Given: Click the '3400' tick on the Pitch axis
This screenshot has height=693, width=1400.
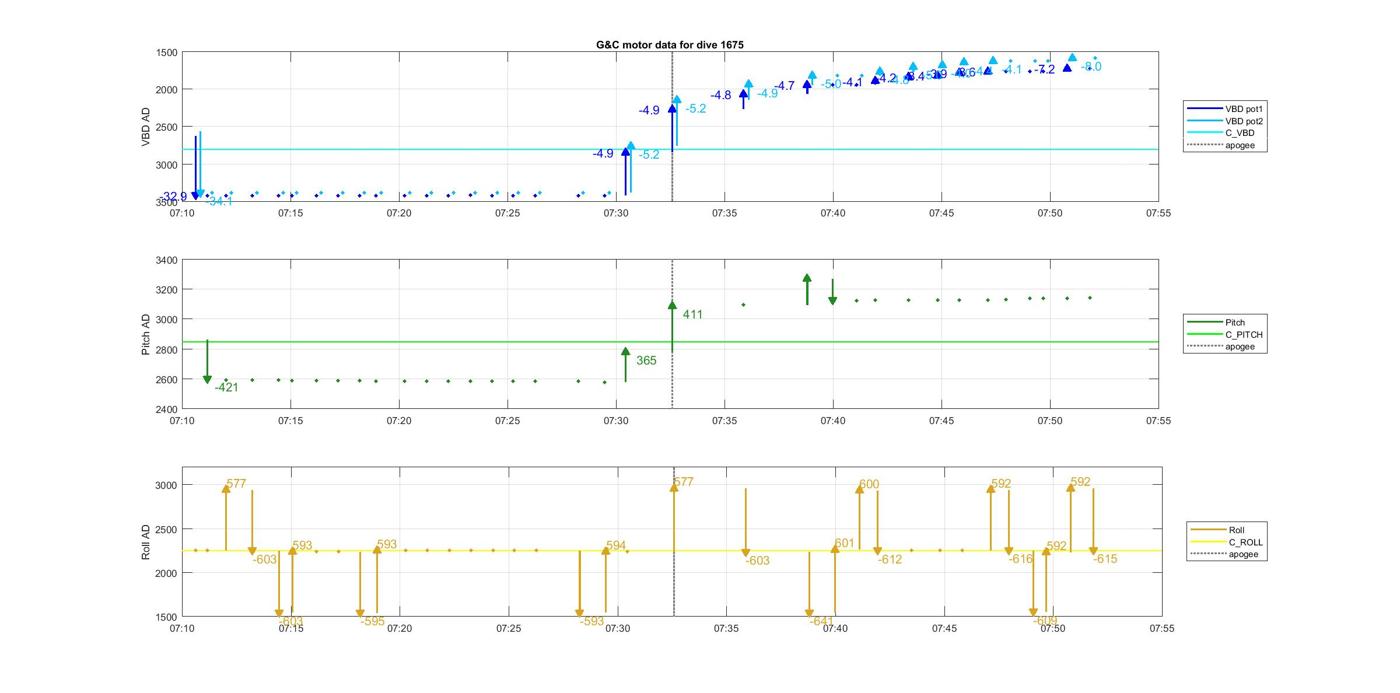Looking at the screenshot, I should pyautogui.click(x=167, y=260).
